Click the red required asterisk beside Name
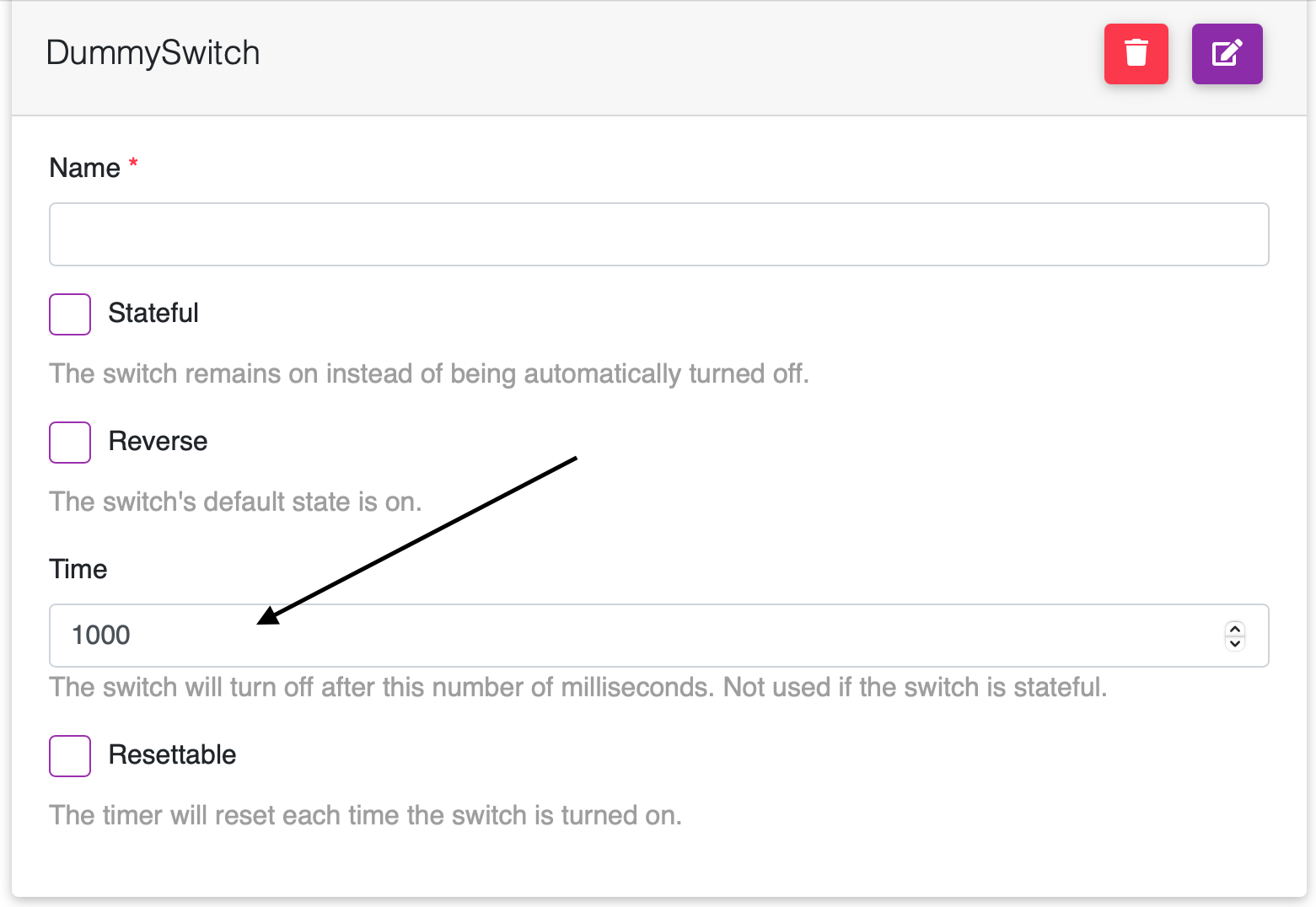 pyautogui.click(x=133, y=164)
